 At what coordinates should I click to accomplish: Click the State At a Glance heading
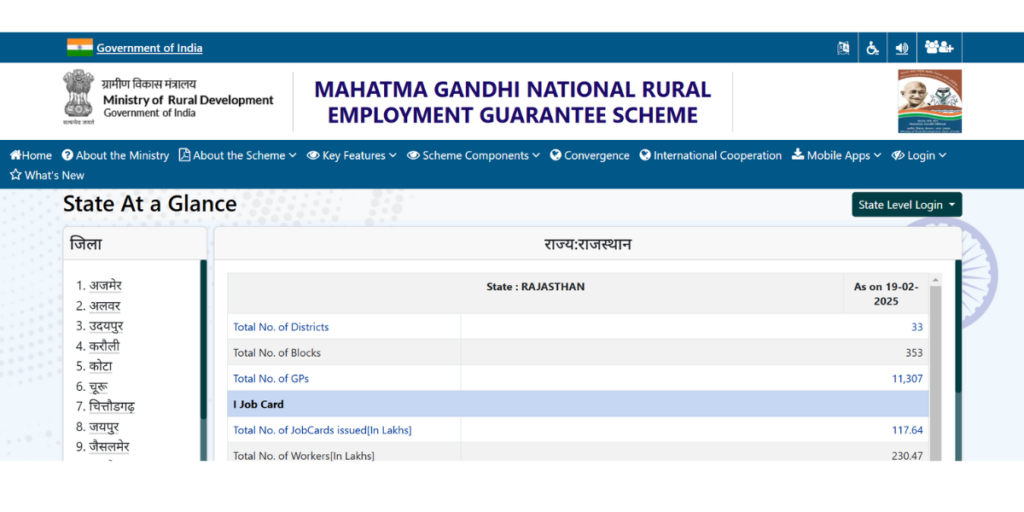[150, 204]
